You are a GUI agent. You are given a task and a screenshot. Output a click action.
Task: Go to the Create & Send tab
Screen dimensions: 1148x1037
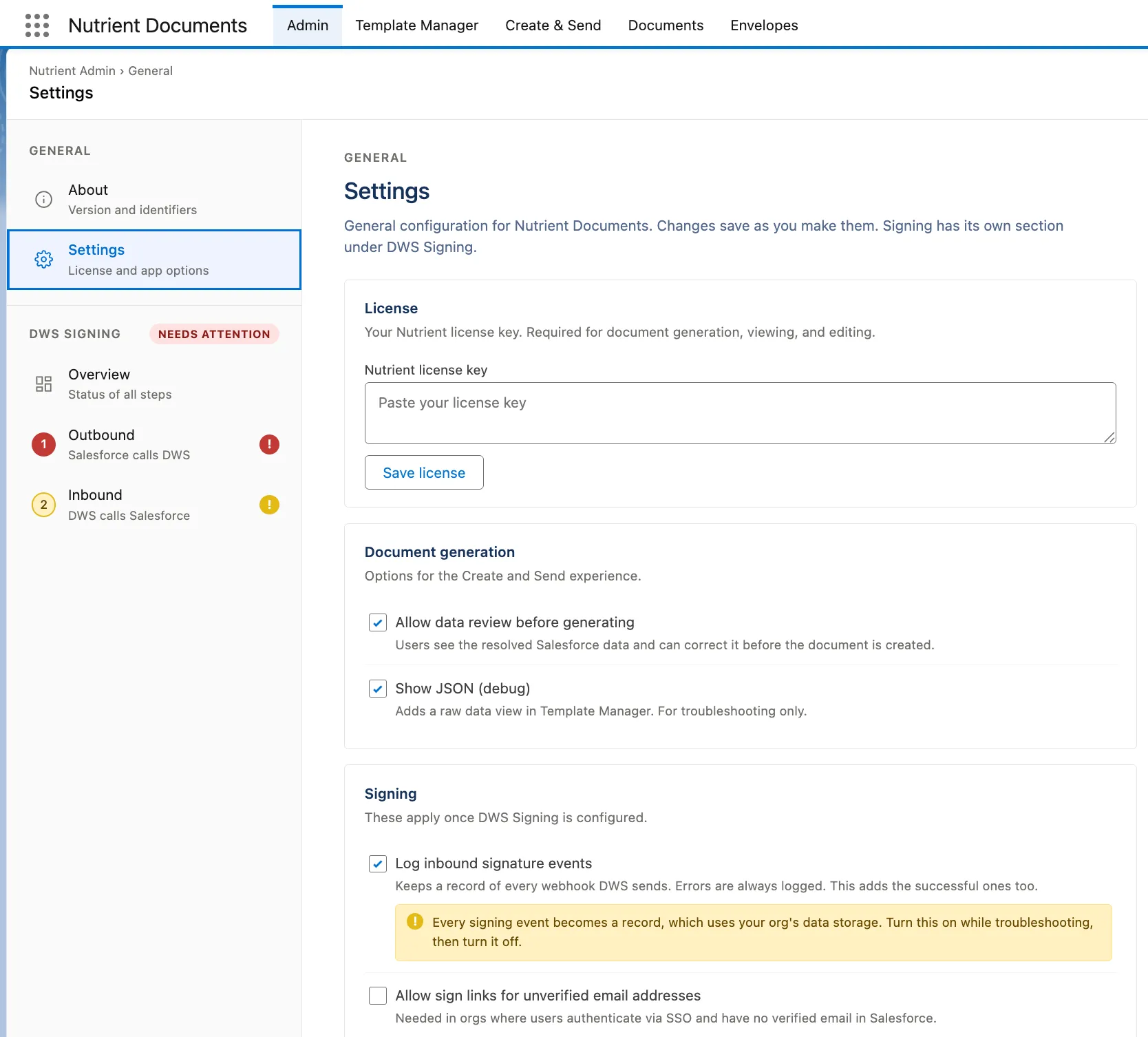[553, 25]
